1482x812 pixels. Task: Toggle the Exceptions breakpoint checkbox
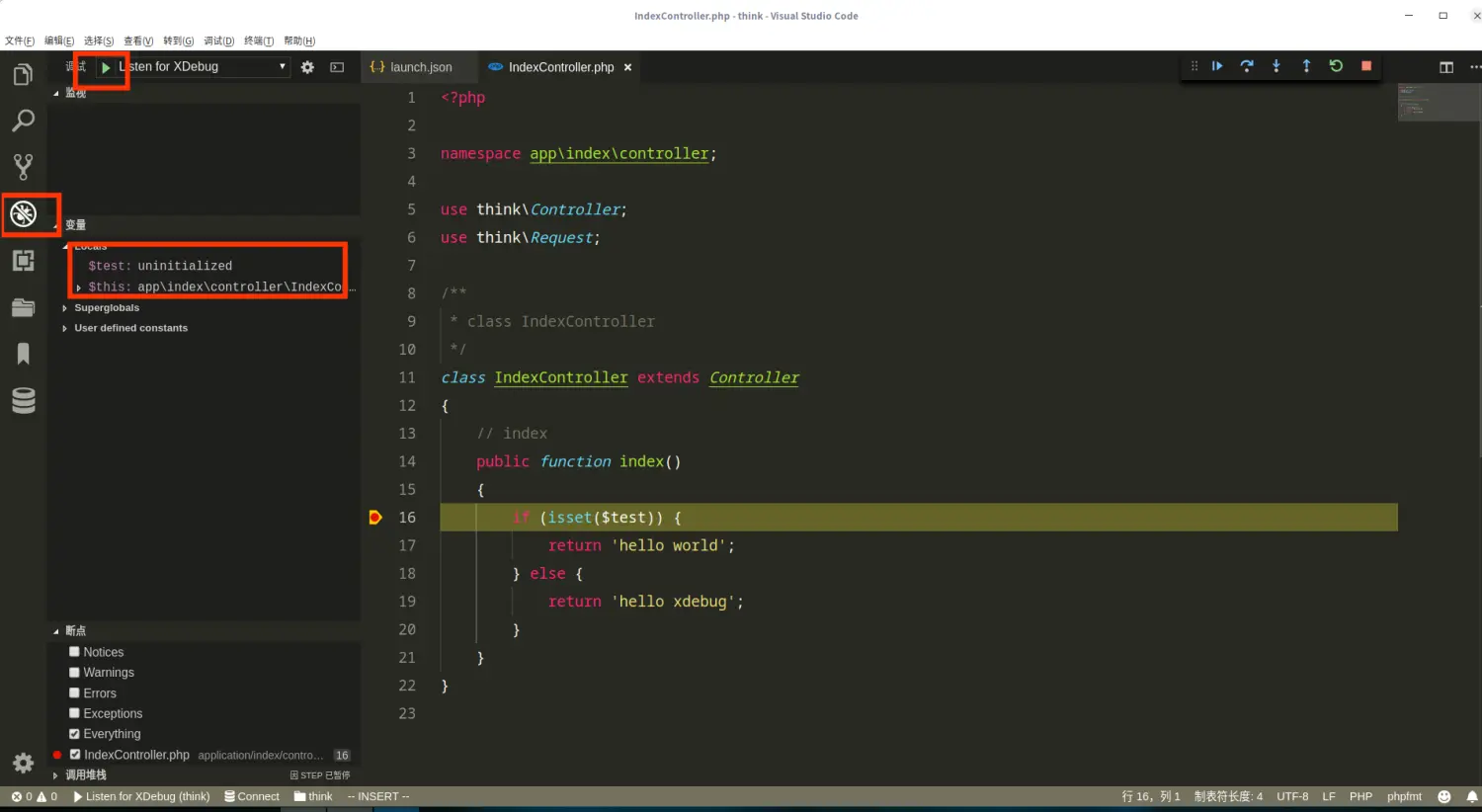[74, 713]
